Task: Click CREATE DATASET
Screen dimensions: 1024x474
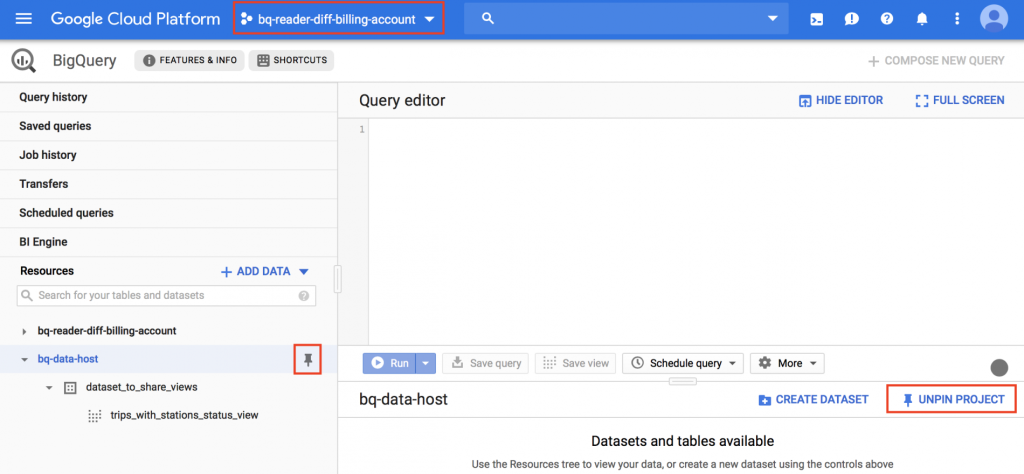Action: (x=813, y=400)
